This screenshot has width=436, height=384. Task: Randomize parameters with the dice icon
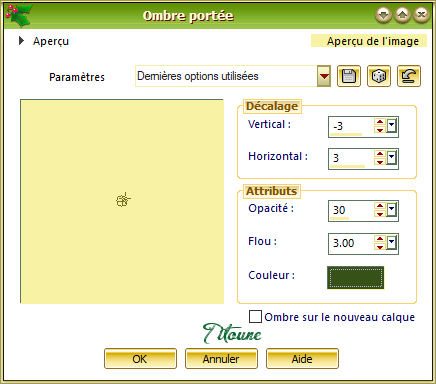coord(379,76)
